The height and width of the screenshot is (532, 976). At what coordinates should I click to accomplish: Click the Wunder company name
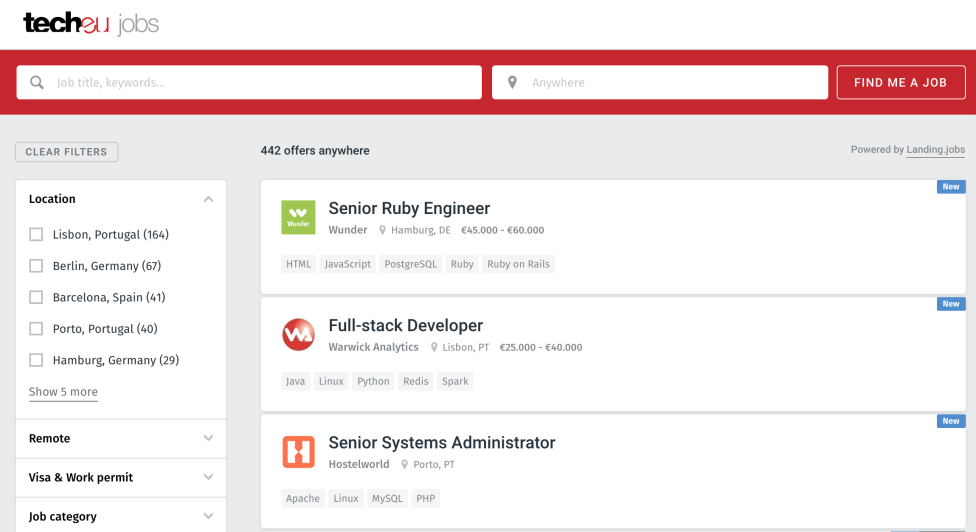pyautogui.click(x=348, y=230)
